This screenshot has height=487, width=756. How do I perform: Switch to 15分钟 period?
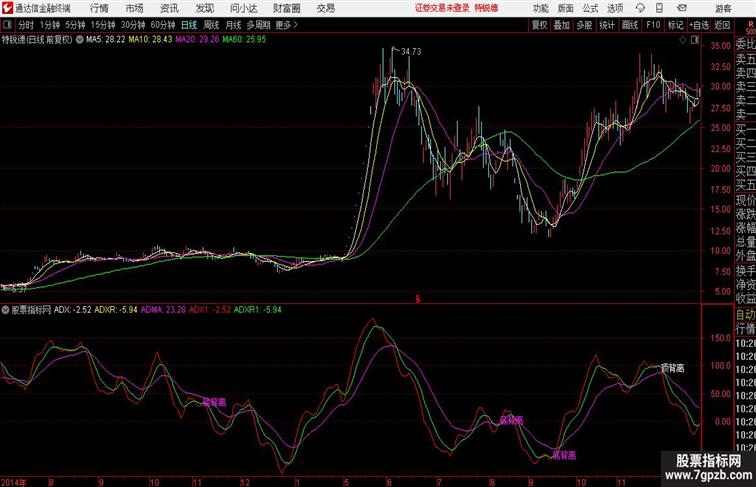103,25
